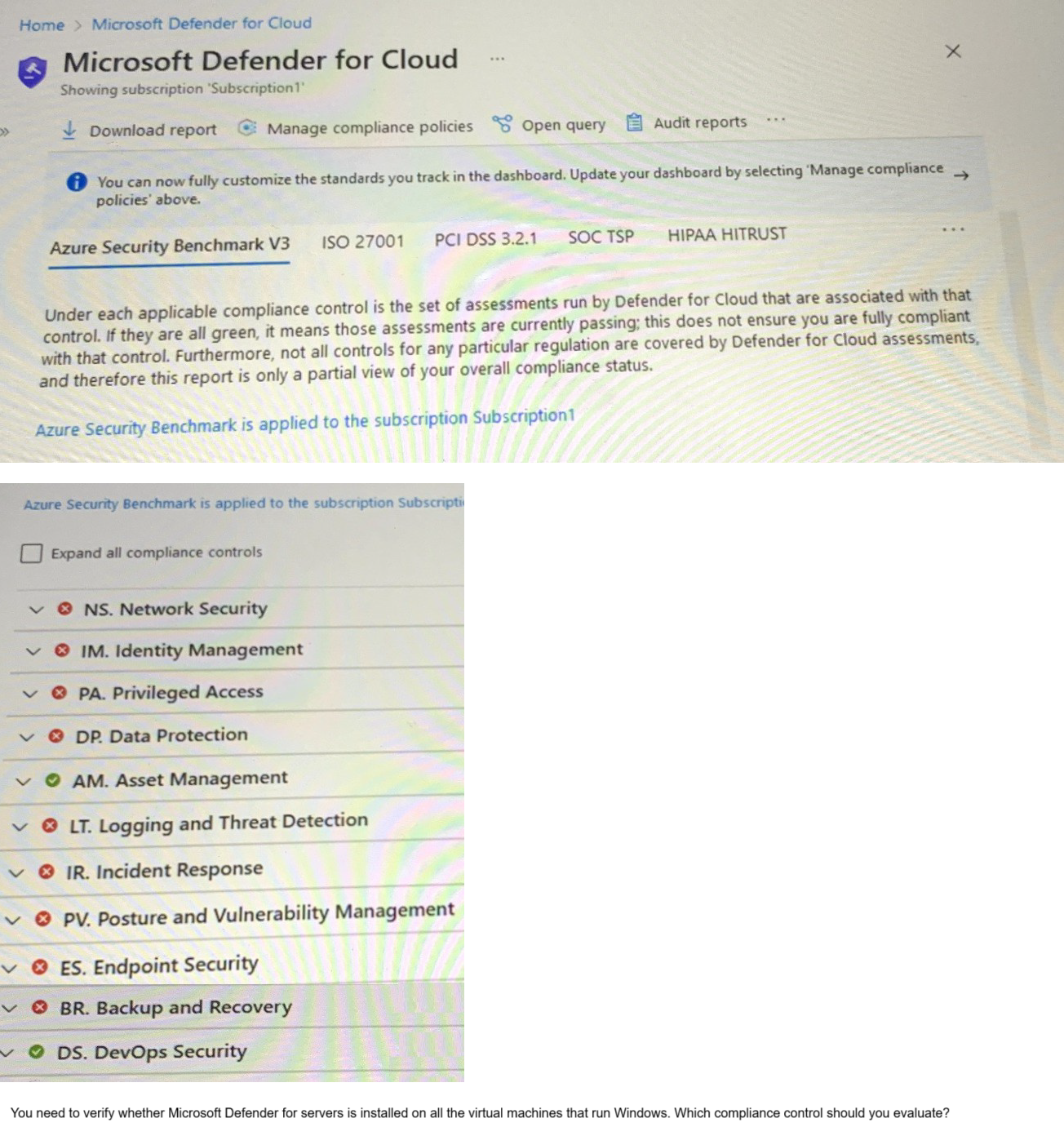Click the Download report arrow icon
This screenshot has height=1136, width=1064.
70,130
